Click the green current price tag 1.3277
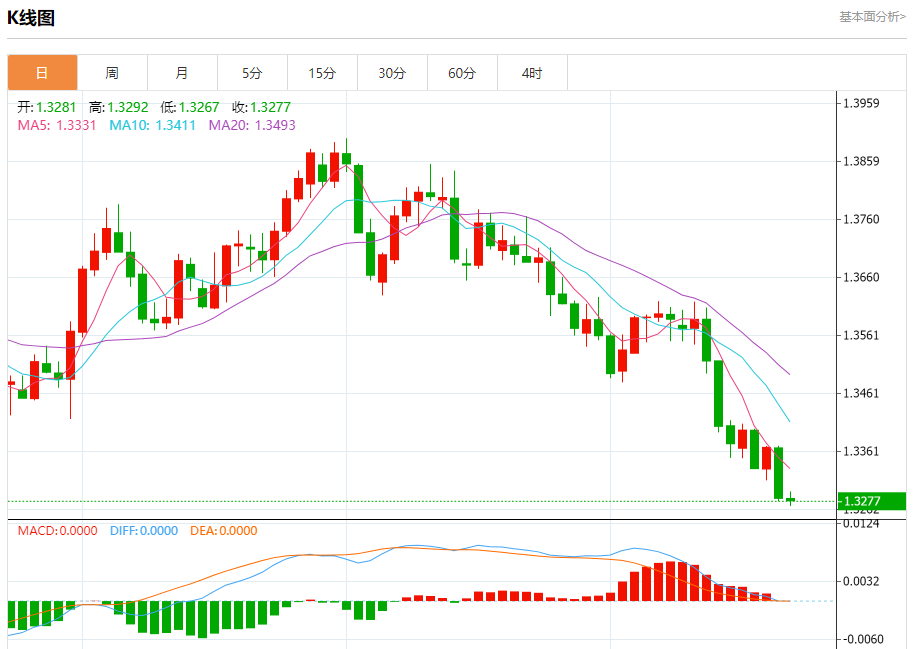 click(872, 501)
